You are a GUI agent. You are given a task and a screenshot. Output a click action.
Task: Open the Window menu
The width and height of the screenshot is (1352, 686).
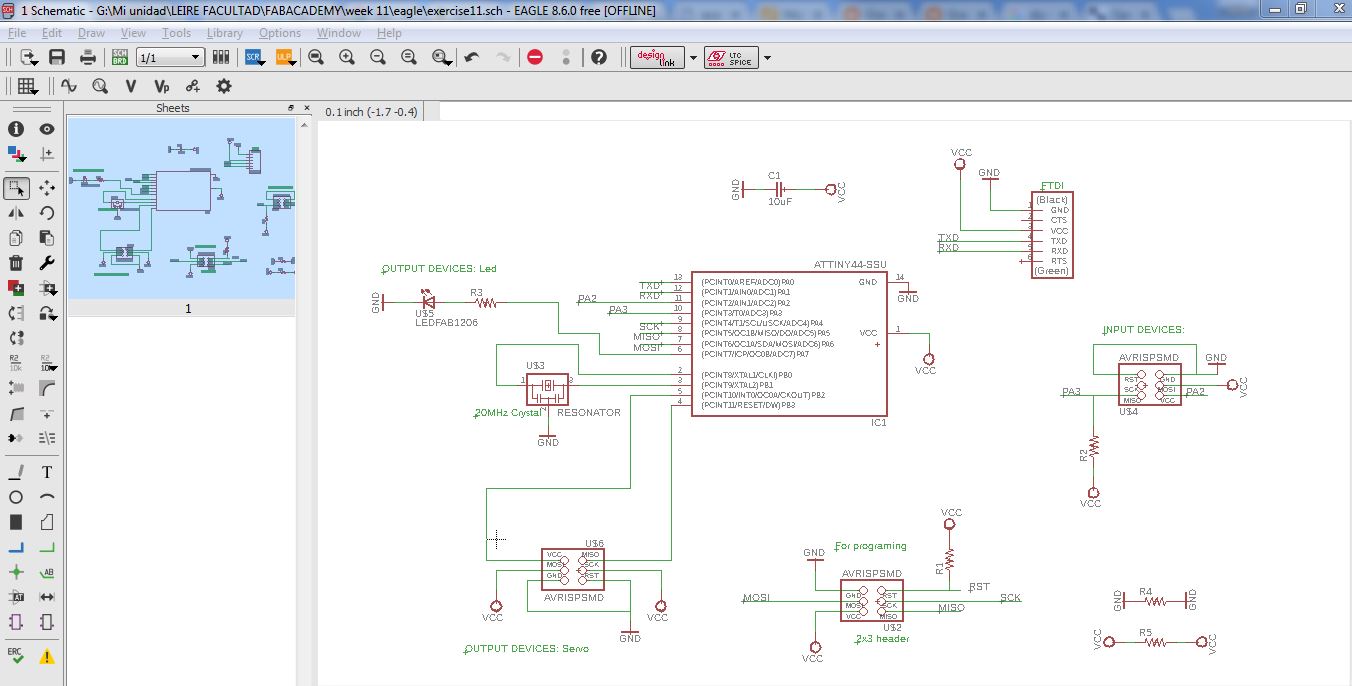(339, 33)
